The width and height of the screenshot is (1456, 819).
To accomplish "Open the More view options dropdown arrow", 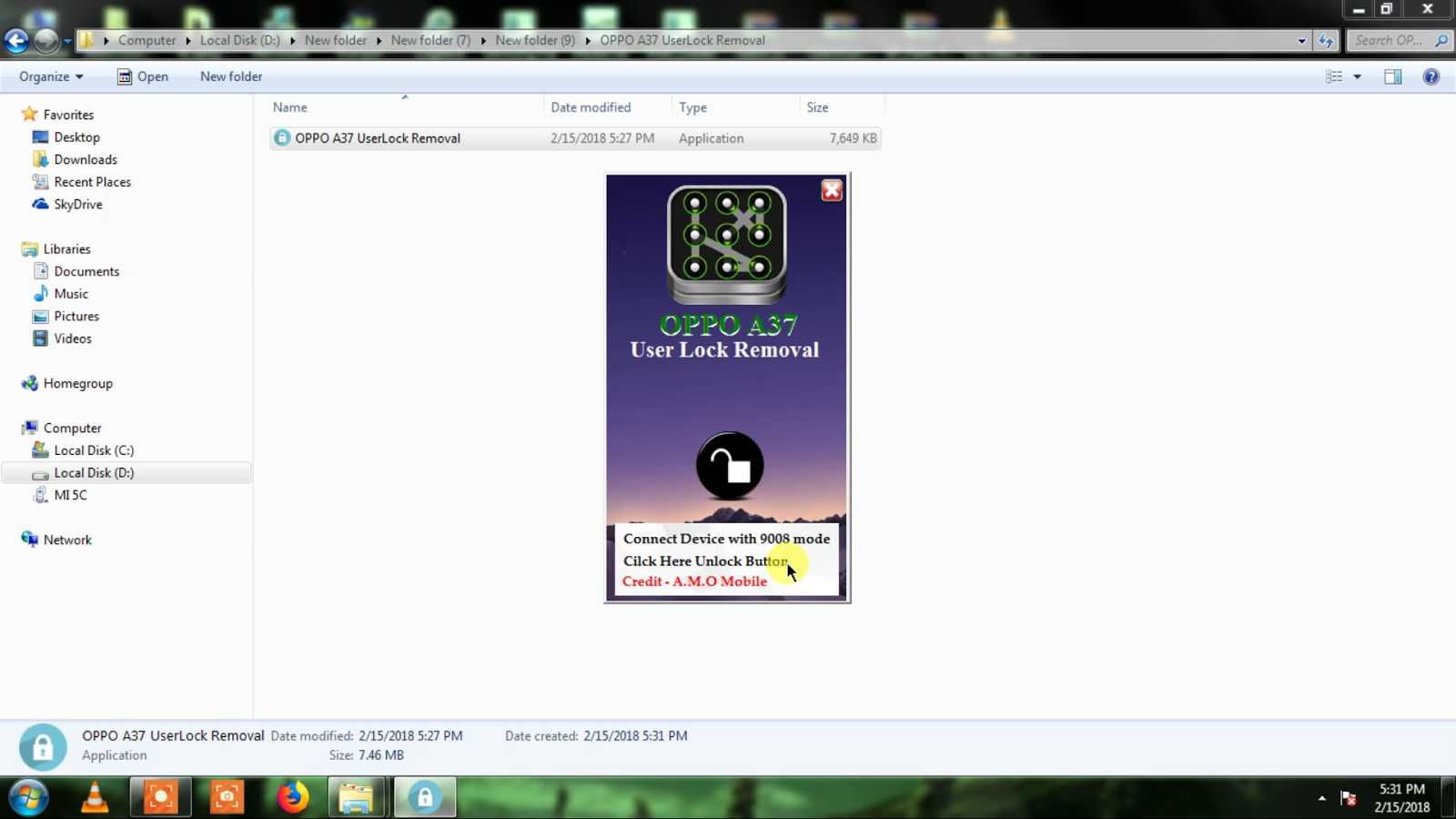I will [1357, 76].
